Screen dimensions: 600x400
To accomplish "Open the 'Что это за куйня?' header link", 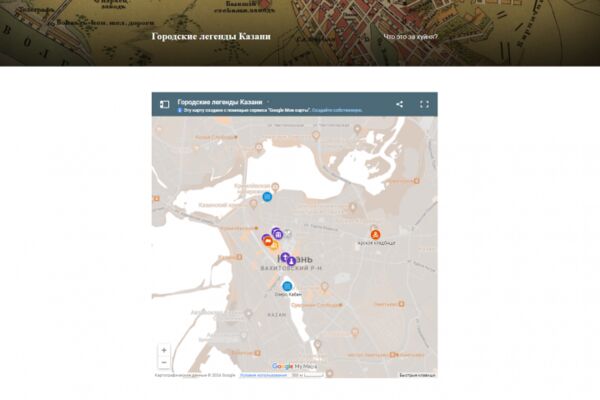I will pos(410,37).
